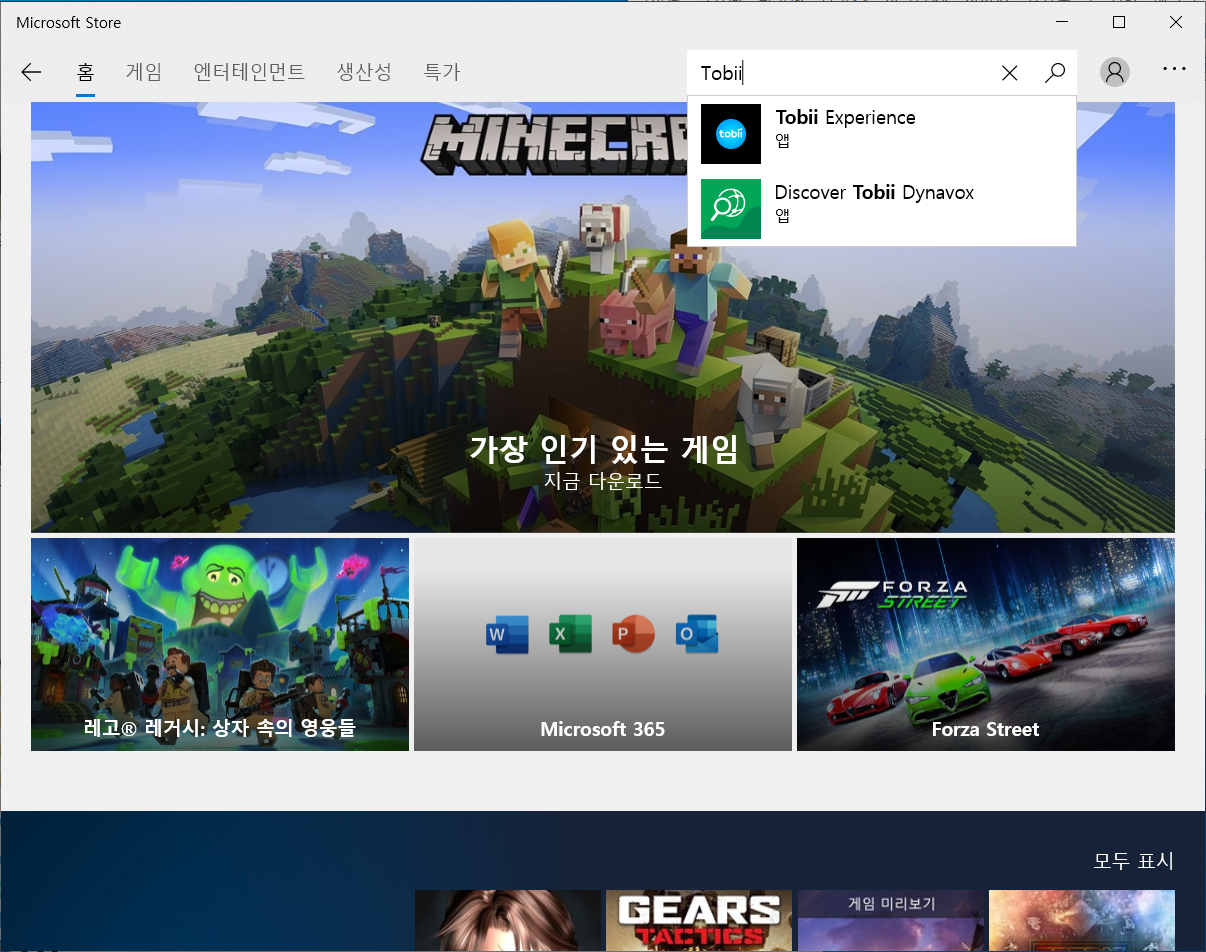1206x952 pixels.
Task: Clear the search text with X icon
Action: [1010, 73]
